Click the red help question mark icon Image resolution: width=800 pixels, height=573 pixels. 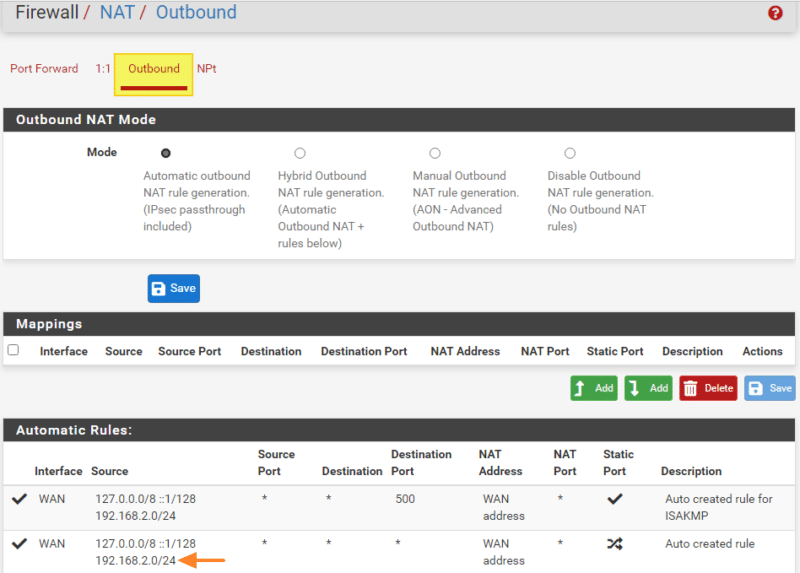pyautogui.click(x=775, y=13)
